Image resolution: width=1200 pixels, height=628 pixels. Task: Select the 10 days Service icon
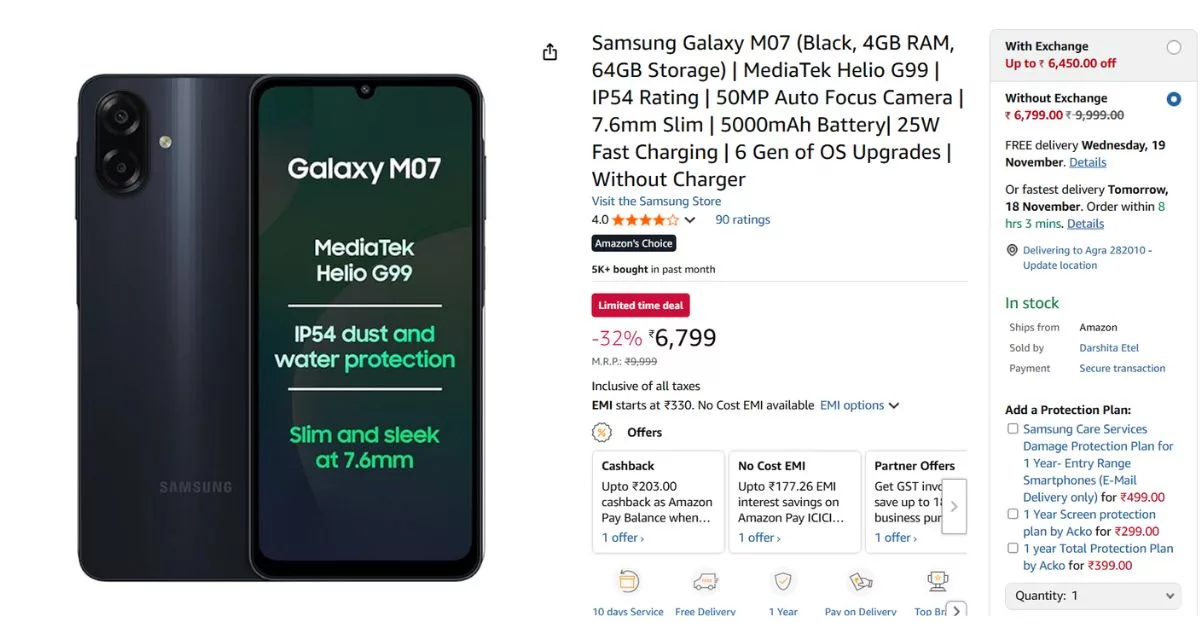[x=628, y=580]
